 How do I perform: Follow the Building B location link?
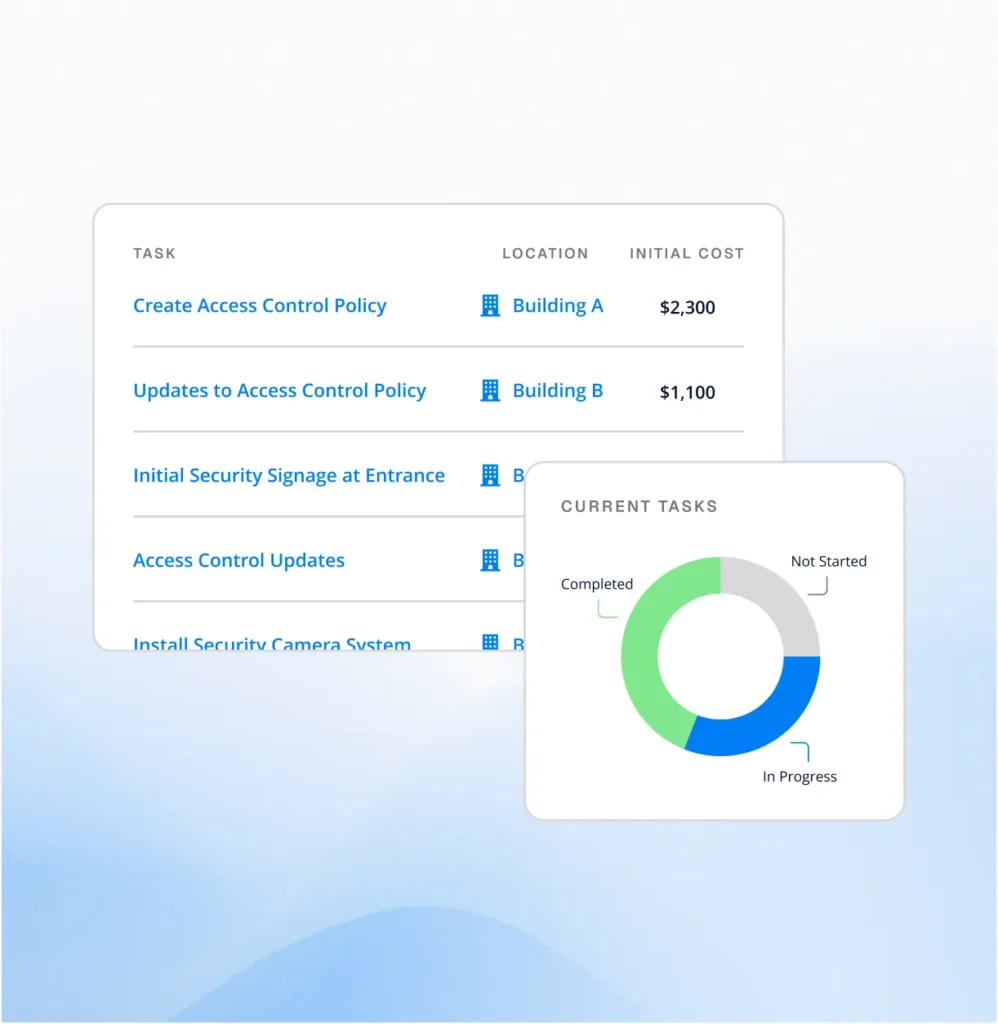[x=558, y=391]
